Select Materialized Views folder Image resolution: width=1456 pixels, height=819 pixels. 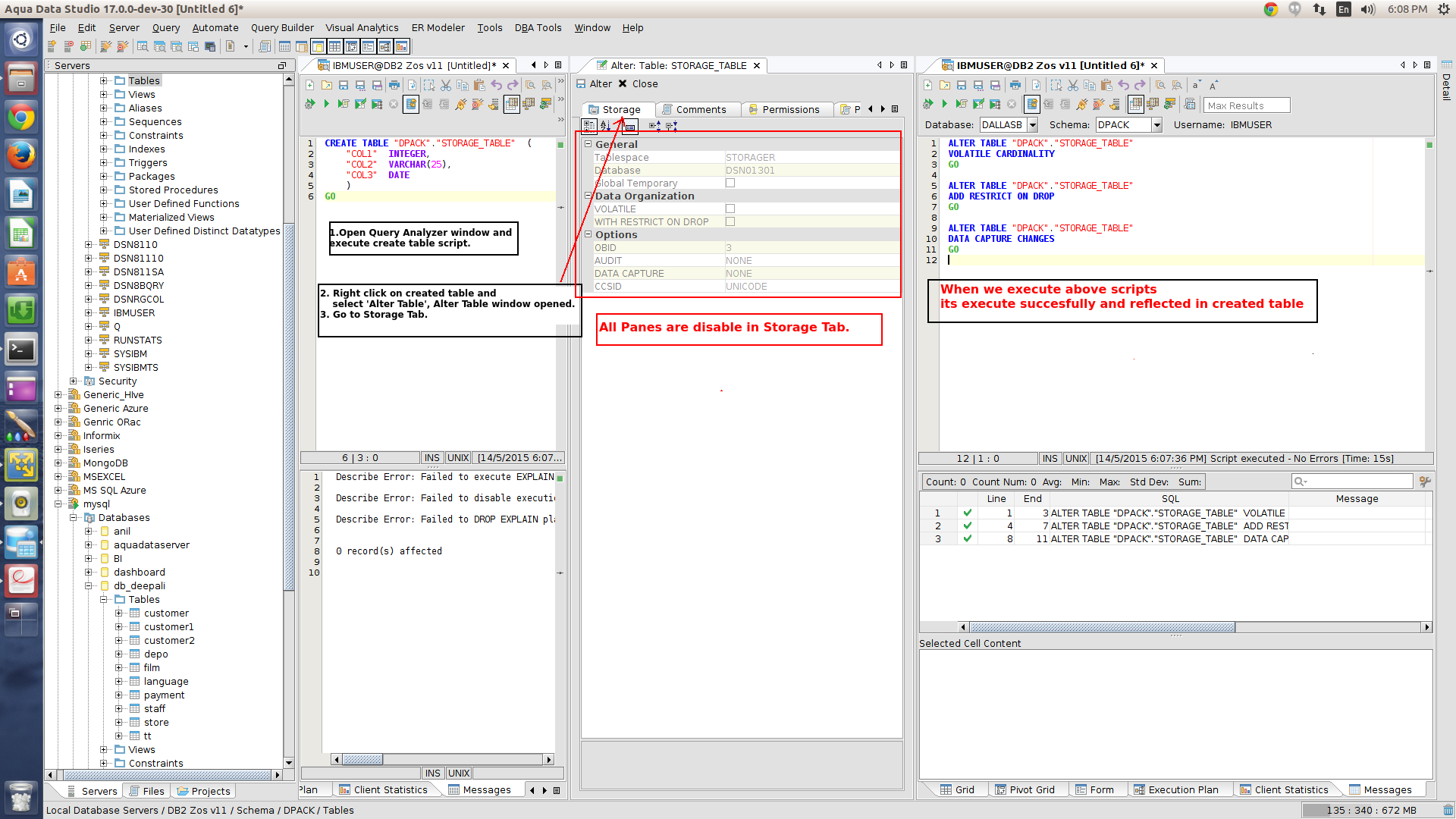[171, 217]
